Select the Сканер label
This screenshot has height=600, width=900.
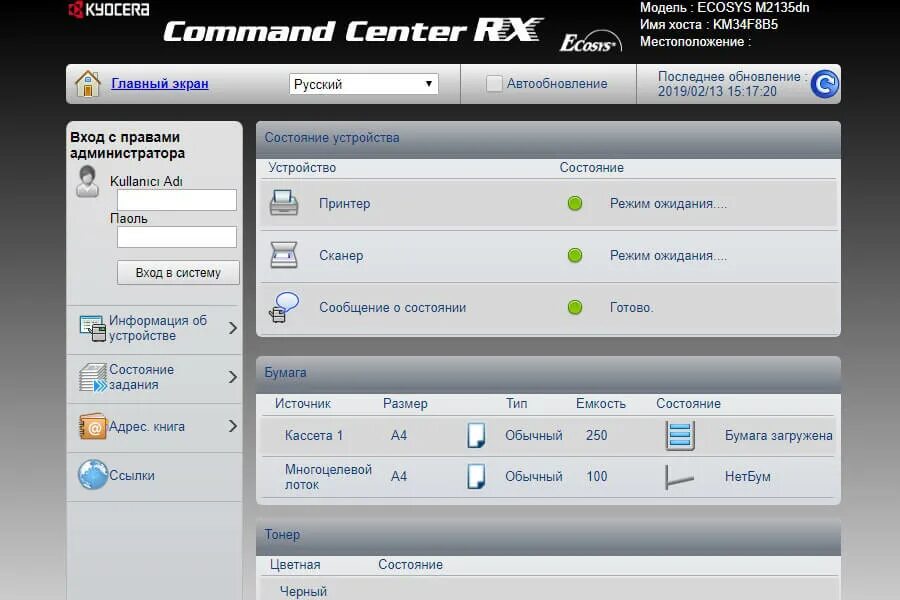pos(341,256)
